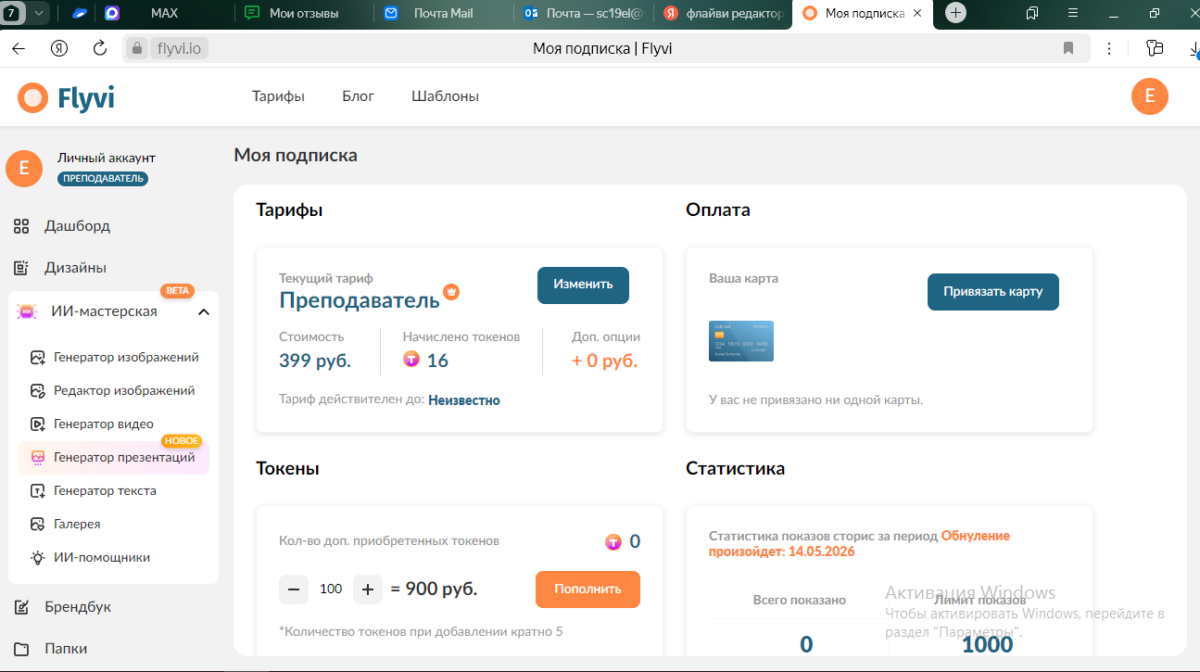1200x672 pixels.
Task: Click the ИИ-мастерская icon
Action: (27, 312)
